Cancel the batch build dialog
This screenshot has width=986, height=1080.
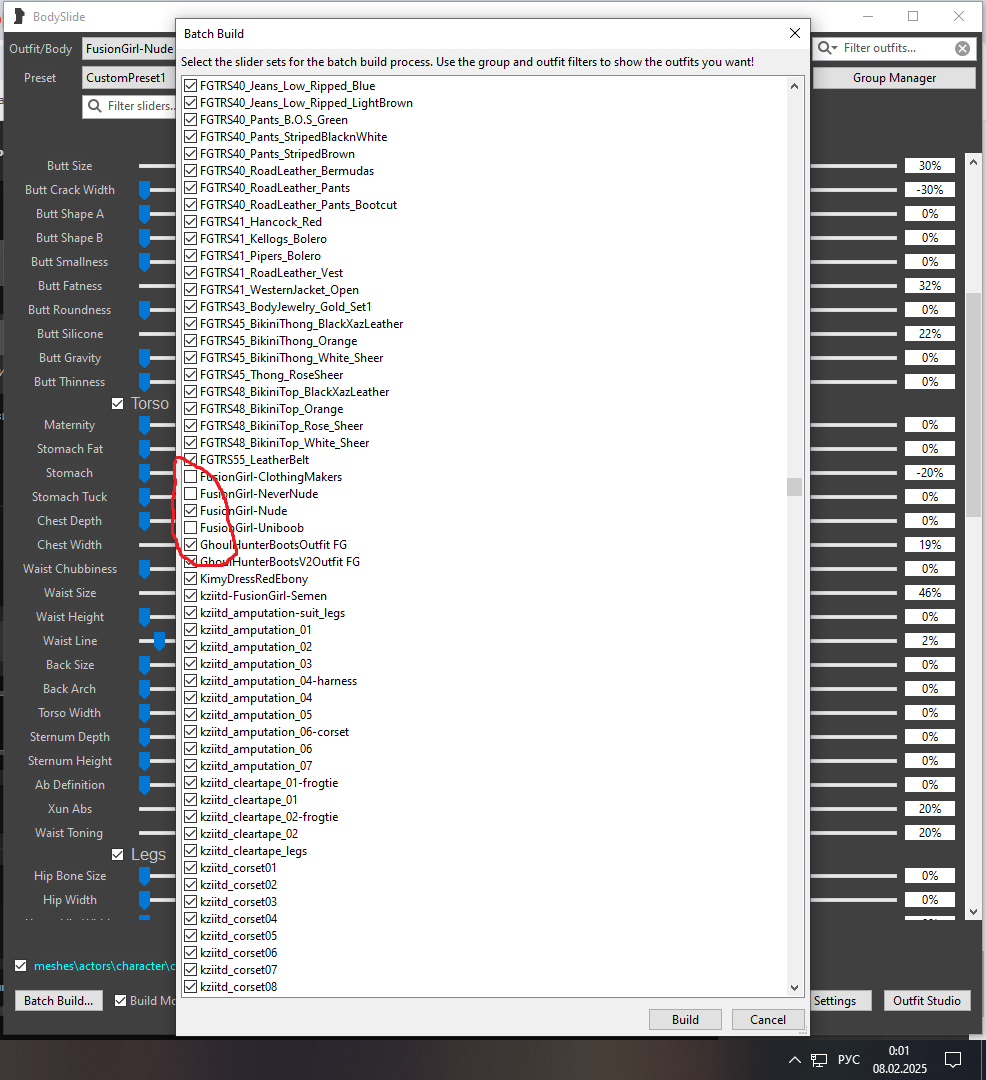click(x=767, y=1020)
